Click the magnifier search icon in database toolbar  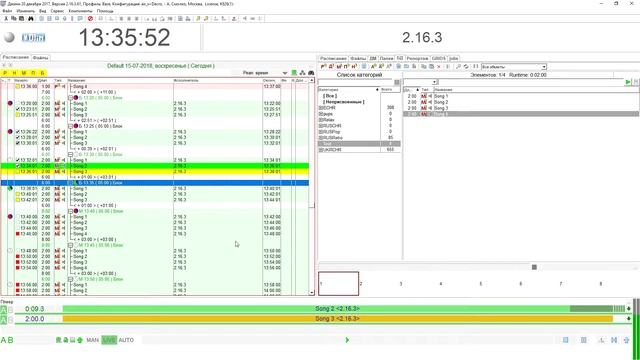coord(458,67)
